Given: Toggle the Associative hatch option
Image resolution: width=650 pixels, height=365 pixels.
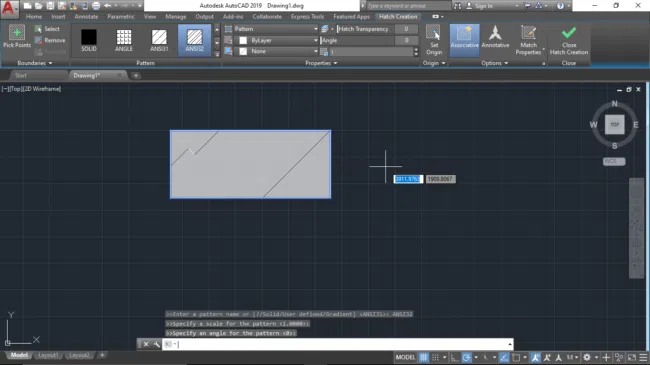Looking at the screenshot, I should point(464,40).
